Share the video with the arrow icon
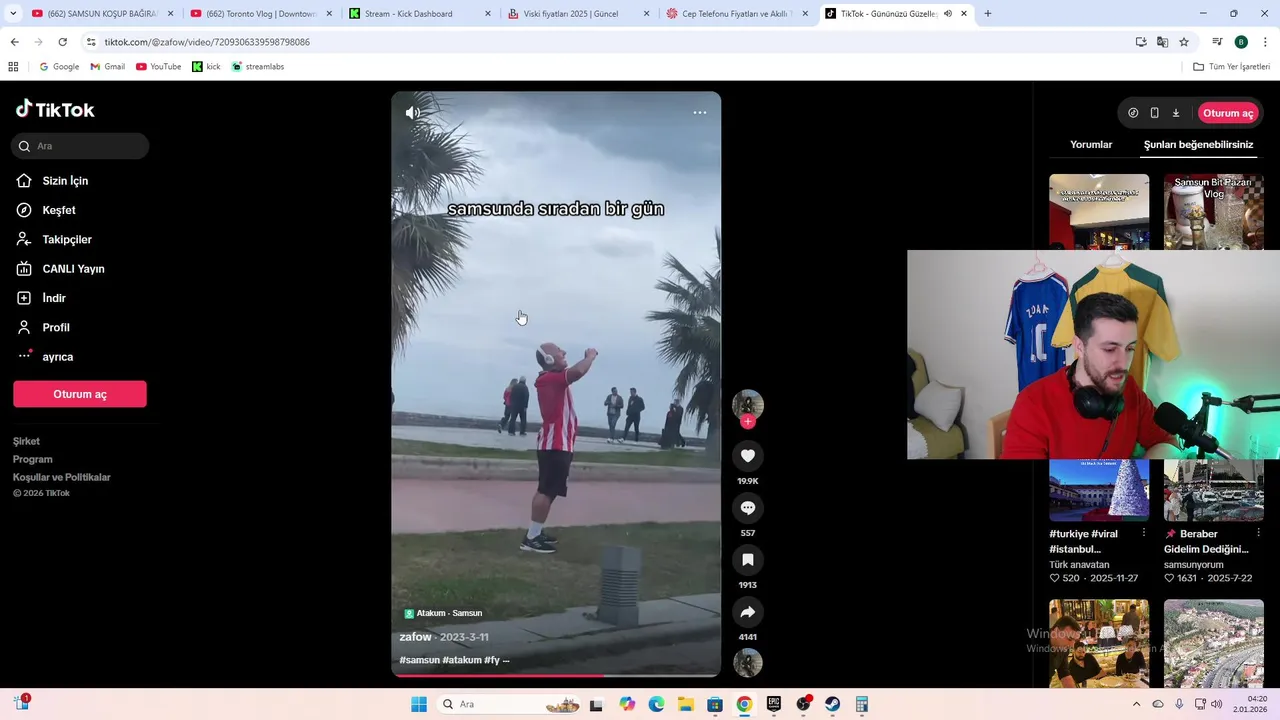The height and width of the screenshot is (720, 1280). pyautogui.click(x=748, y=612)
